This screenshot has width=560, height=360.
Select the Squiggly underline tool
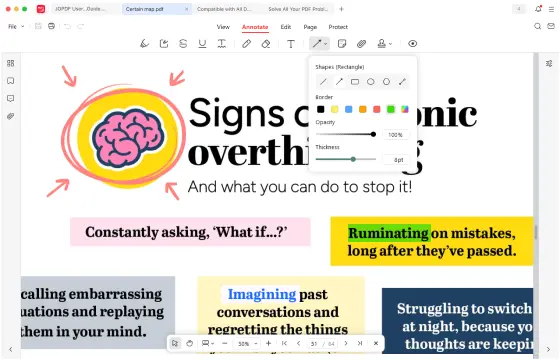coord(222,44)
